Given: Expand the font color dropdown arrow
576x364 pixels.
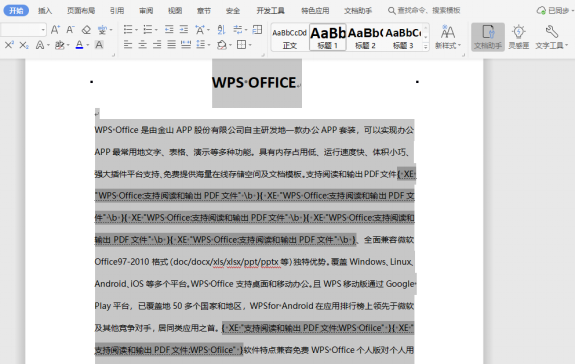Looking at the screenshot, I should (88, 45).
